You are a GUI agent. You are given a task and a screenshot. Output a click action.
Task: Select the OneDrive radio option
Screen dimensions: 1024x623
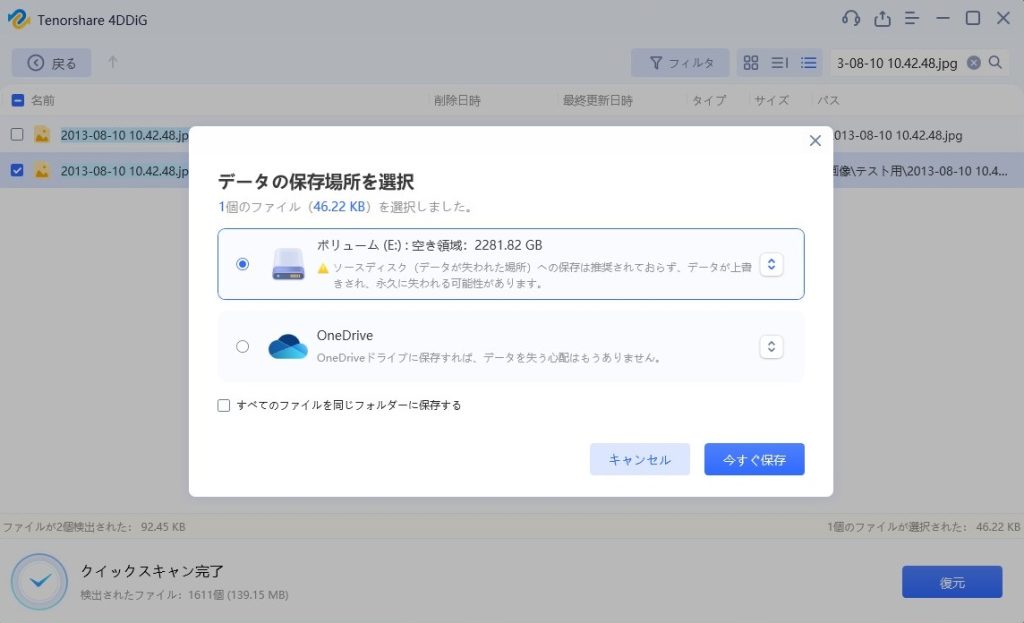click(x=243, y=347)
